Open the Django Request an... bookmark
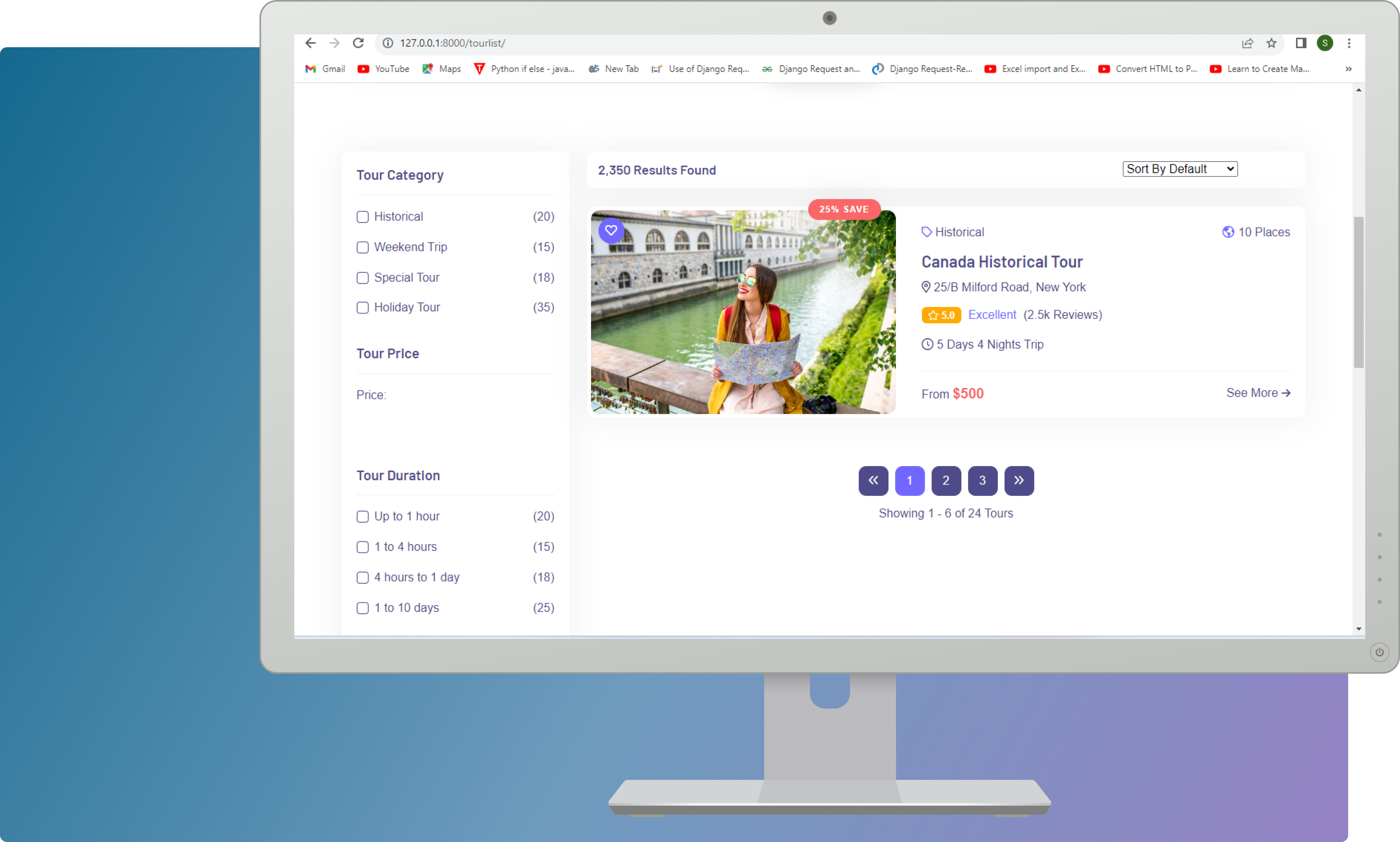The width and height of the screenshot is (1400, 842). click(x=811, y=69)
